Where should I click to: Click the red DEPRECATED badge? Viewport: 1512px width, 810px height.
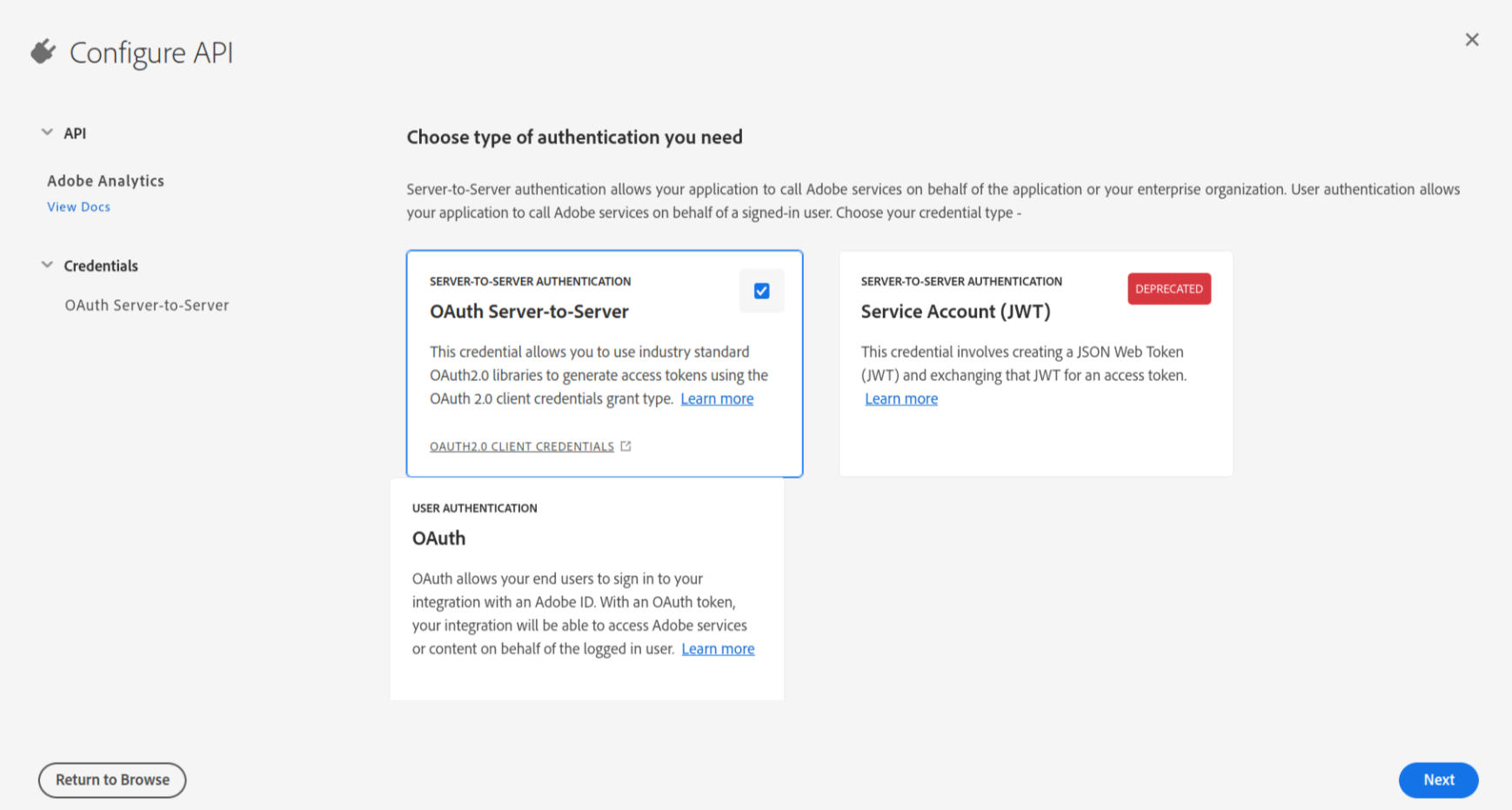pyautogui.click(x=1168, y=289)
